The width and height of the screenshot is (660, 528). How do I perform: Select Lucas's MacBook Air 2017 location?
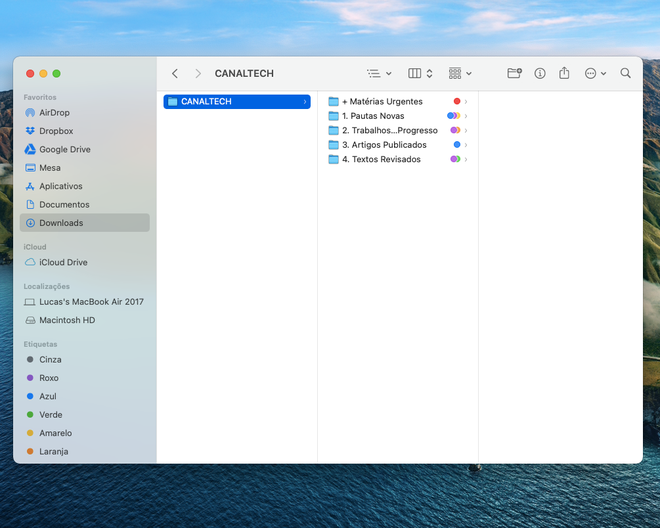click(x=85, y=302)
